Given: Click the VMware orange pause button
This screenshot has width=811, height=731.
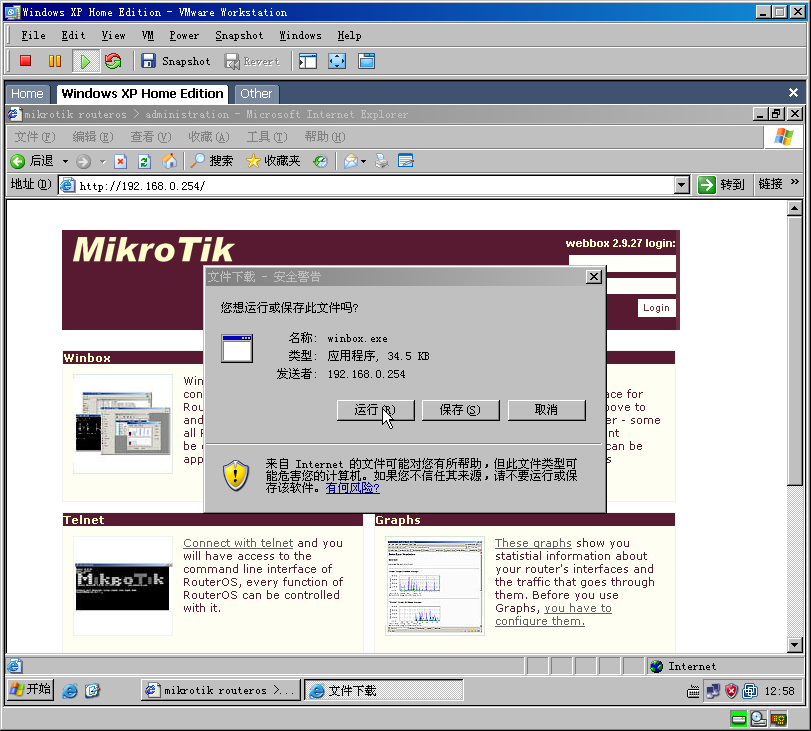Looking at the screenshot, I should point(54,61).
